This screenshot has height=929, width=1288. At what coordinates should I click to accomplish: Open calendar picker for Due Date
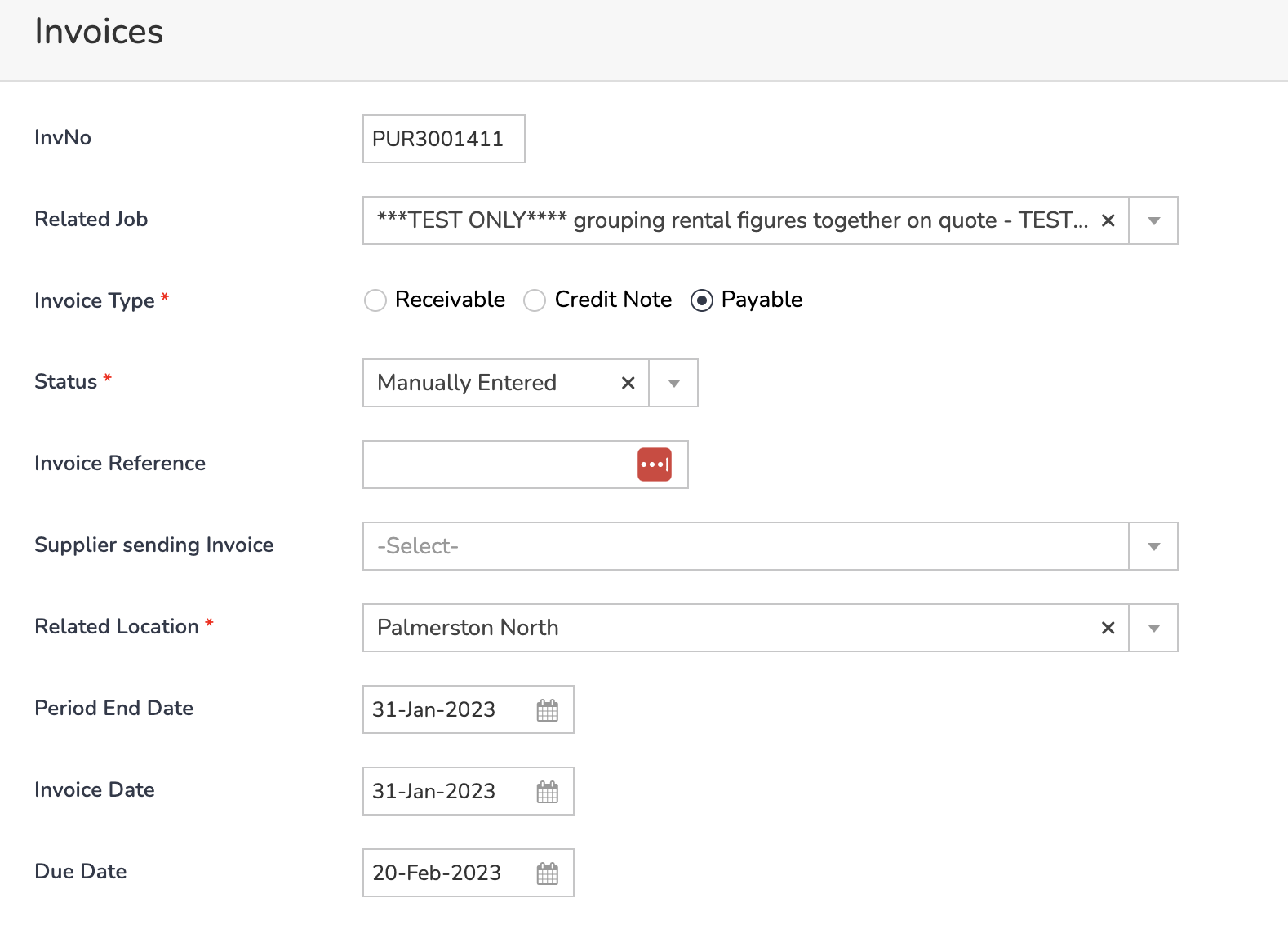548,873
